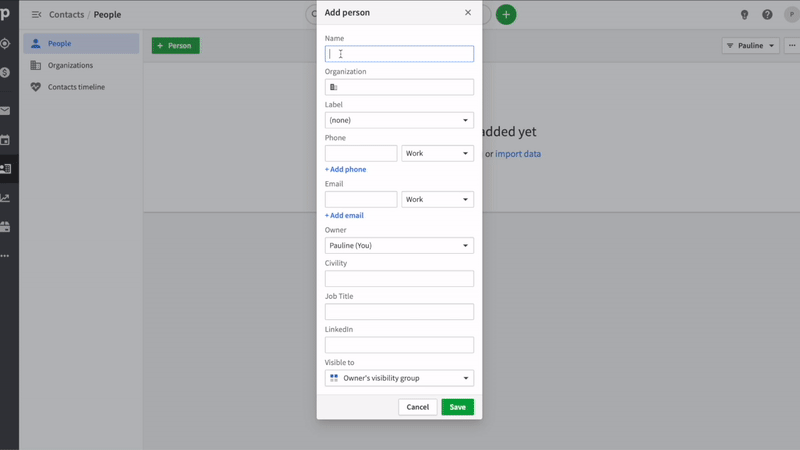Open the deals dollar icon in sidebar
This screenshot has width=800, height=450.
point(5,72)
